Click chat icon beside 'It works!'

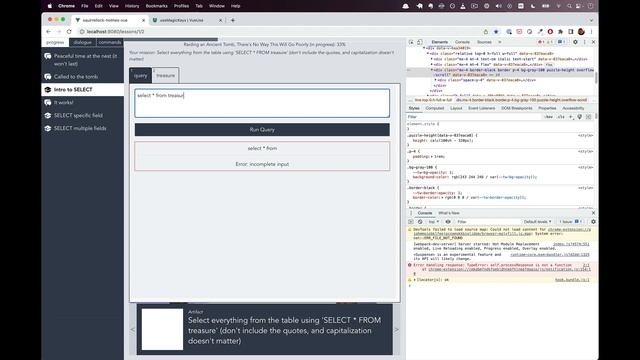pyautogui.click(x=48, y=102)
